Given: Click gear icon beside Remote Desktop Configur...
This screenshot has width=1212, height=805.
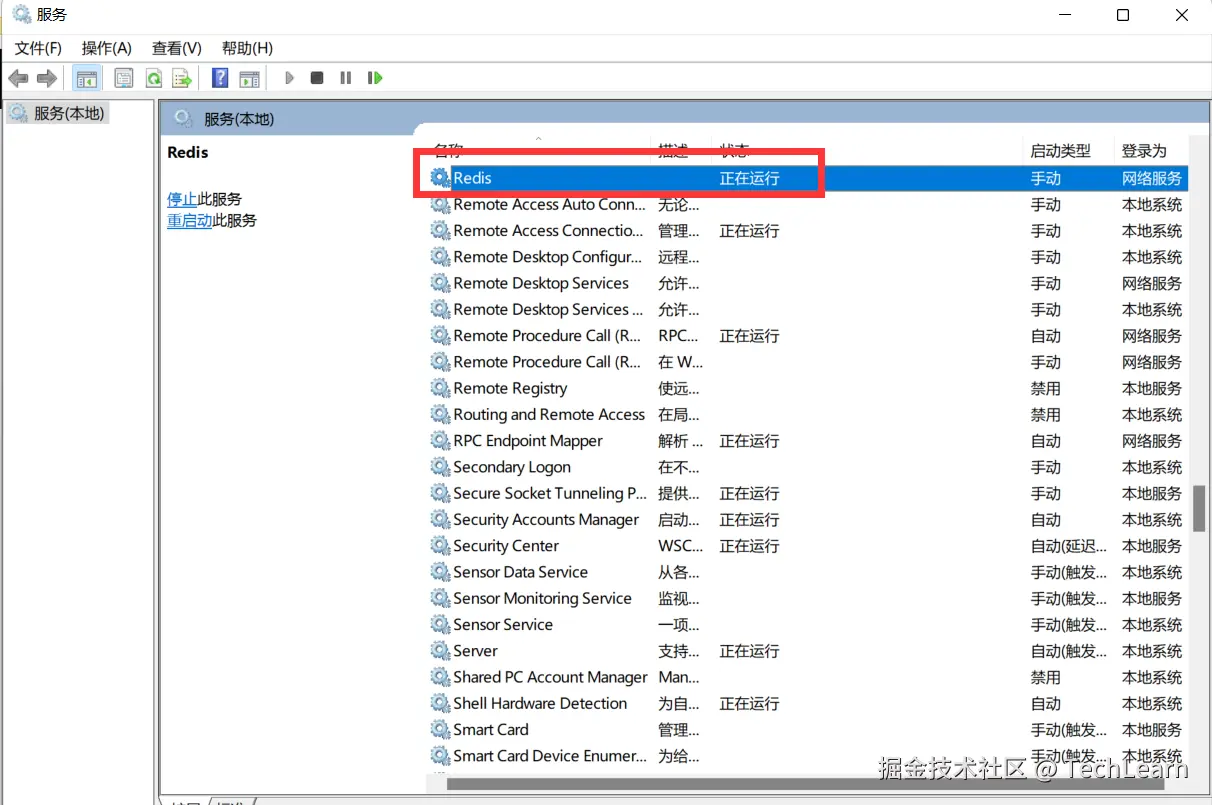Looking at the screenshot, I should (440, 257).
